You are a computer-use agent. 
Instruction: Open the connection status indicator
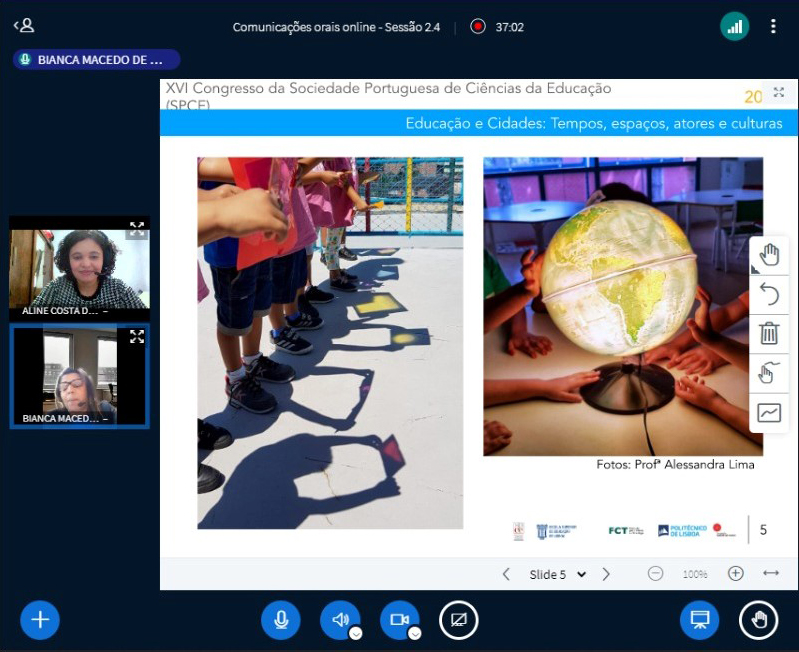735,27
